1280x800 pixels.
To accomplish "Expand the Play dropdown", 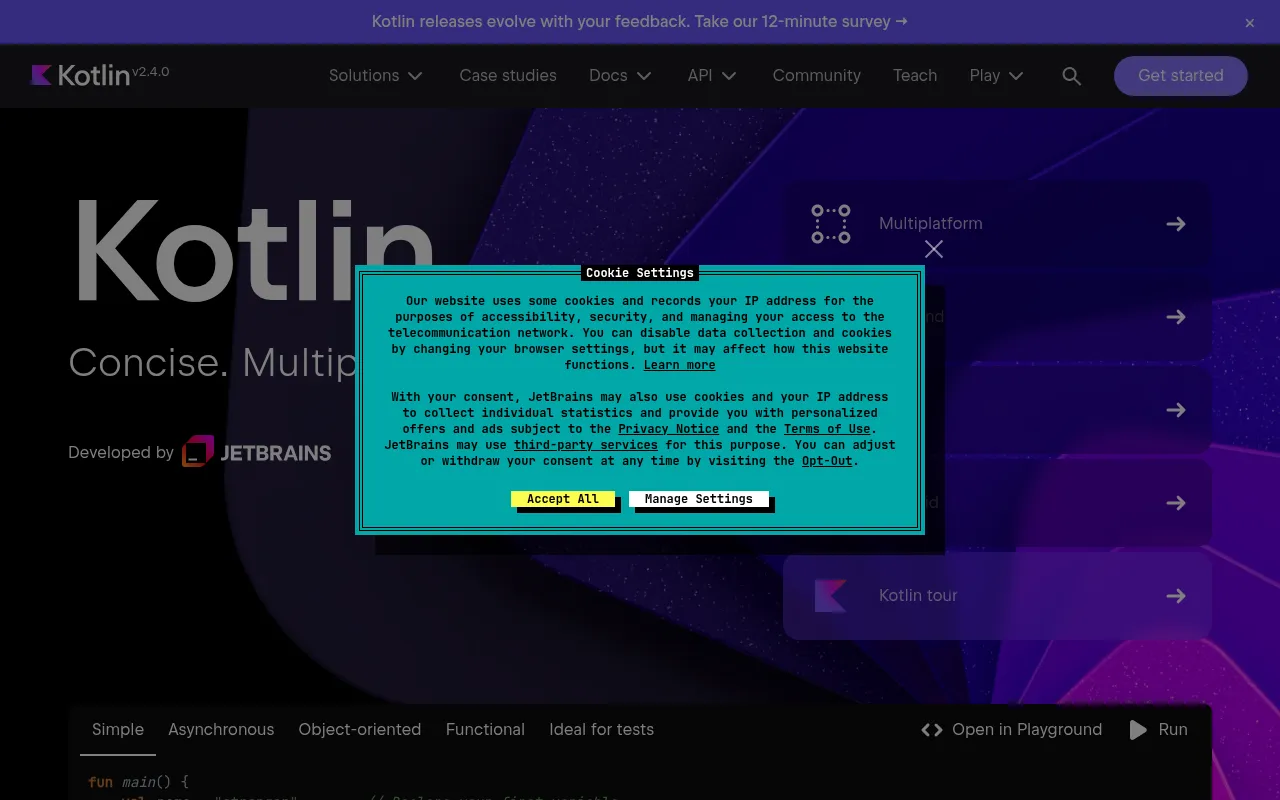I will click(997, 76).
